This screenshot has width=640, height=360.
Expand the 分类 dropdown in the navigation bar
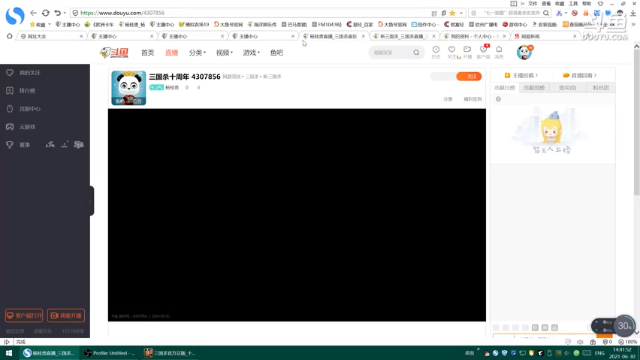click(x=198, y=53)
